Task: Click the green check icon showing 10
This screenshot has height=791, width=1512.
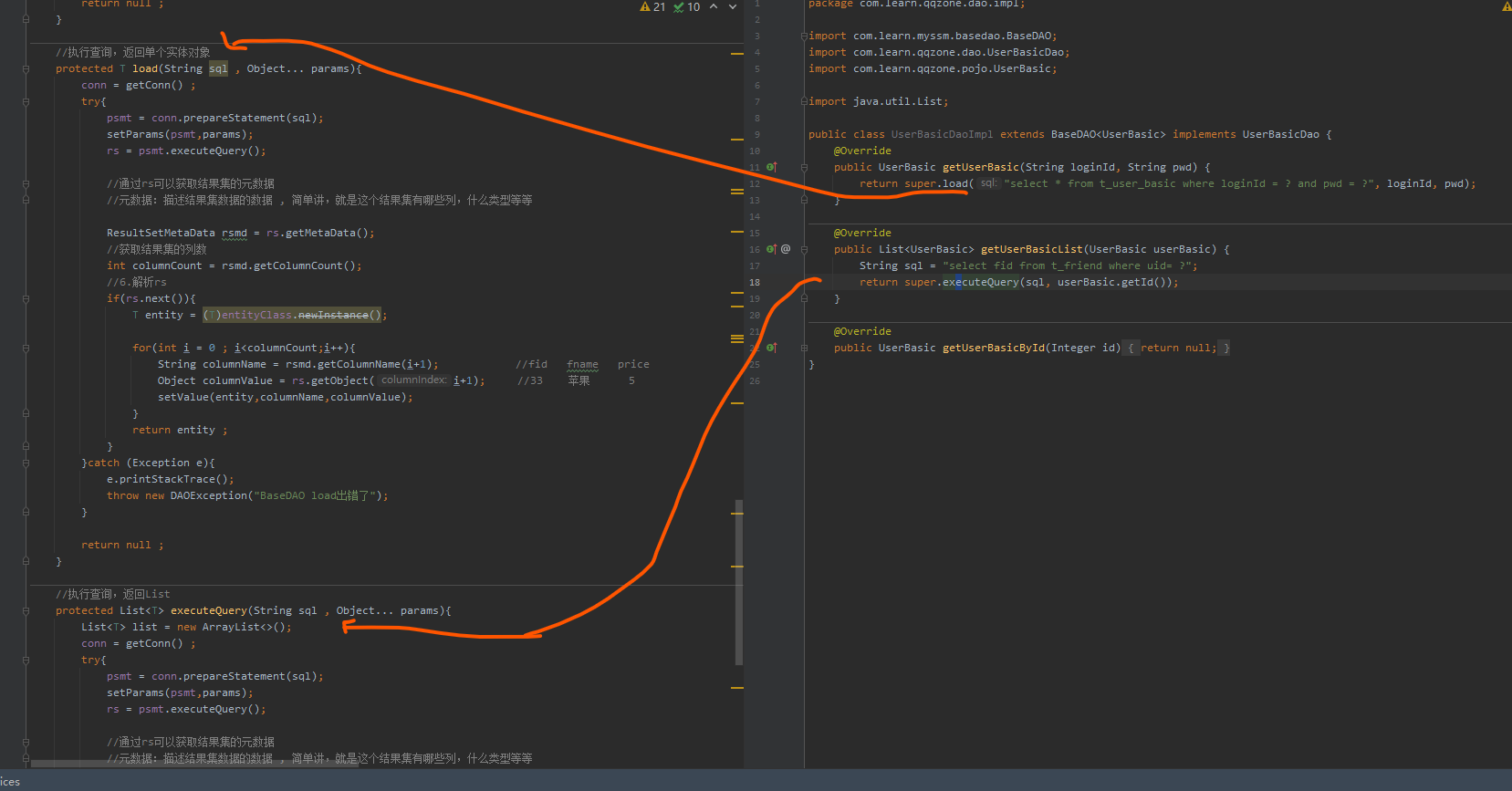Action: [x=686, y=7]
